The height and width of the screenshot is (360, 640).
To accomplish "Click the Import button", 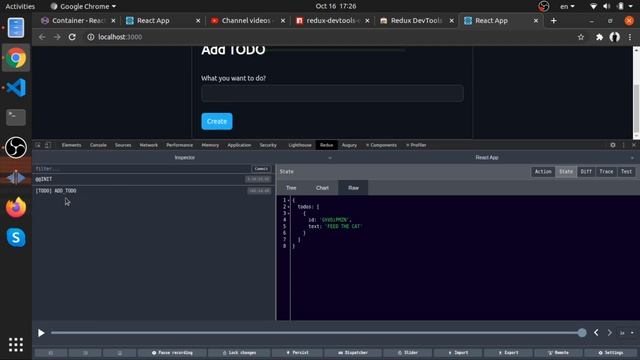I will point(458,353).
